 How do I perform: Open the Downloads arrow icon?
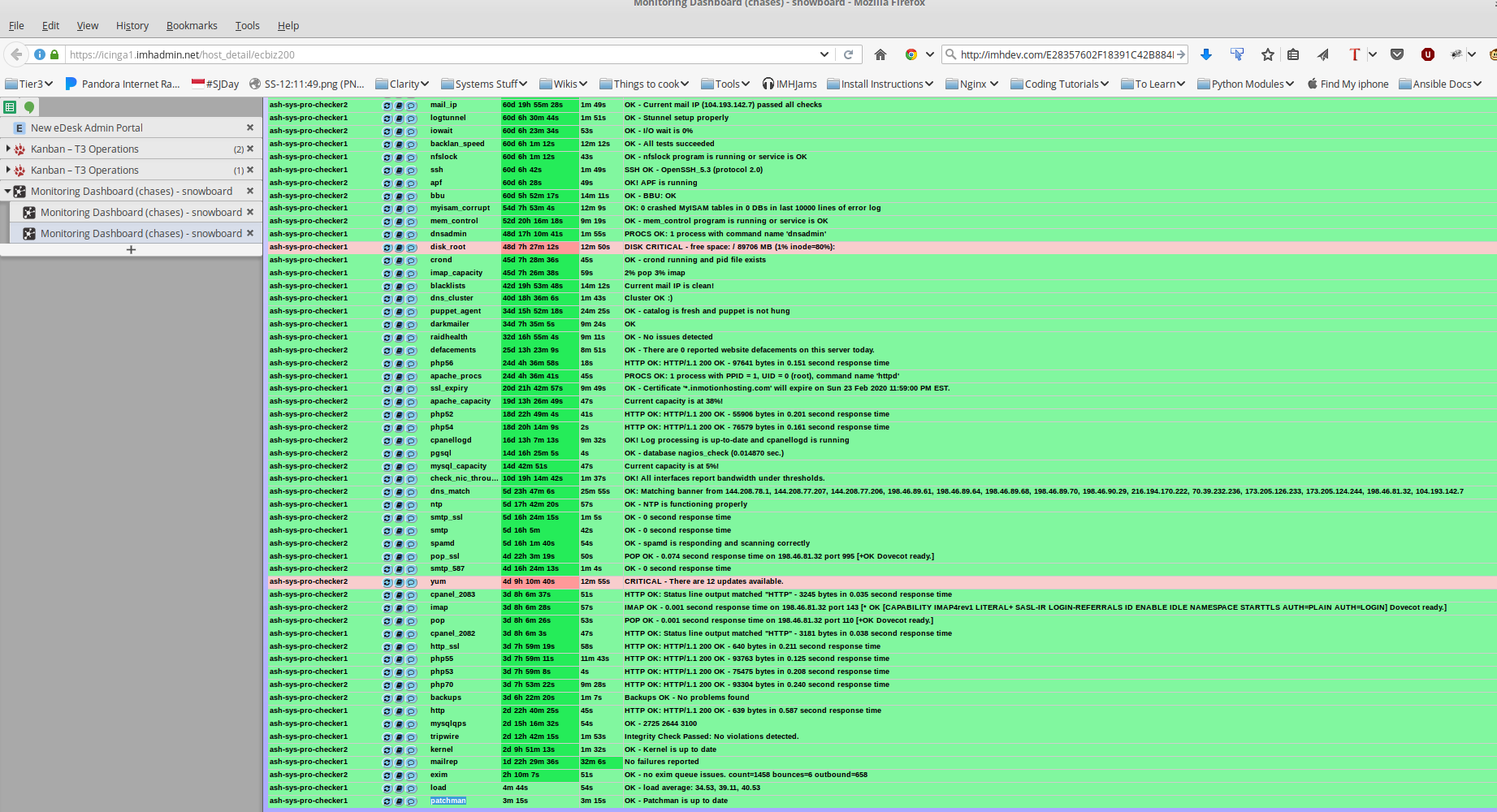(x=1206, y=54)
